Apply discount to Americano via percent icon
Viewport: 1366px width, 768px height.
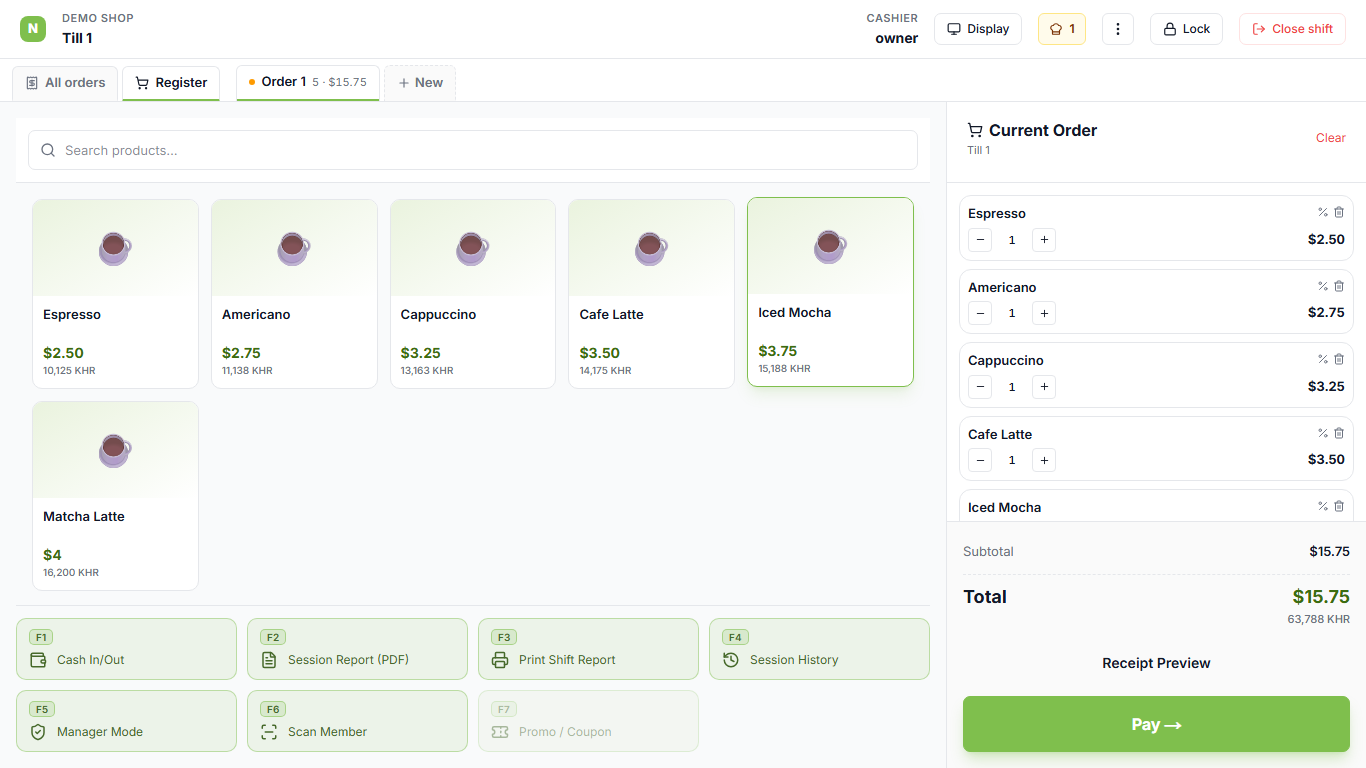coord(1323,286)
